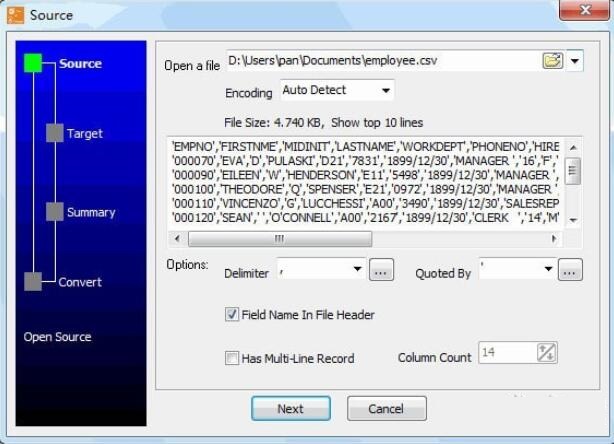The width and height of the screenshot is (614, 444).
Task: Click the horizontal scrollbar thumb in preview
Action: [x=280, y=239]
